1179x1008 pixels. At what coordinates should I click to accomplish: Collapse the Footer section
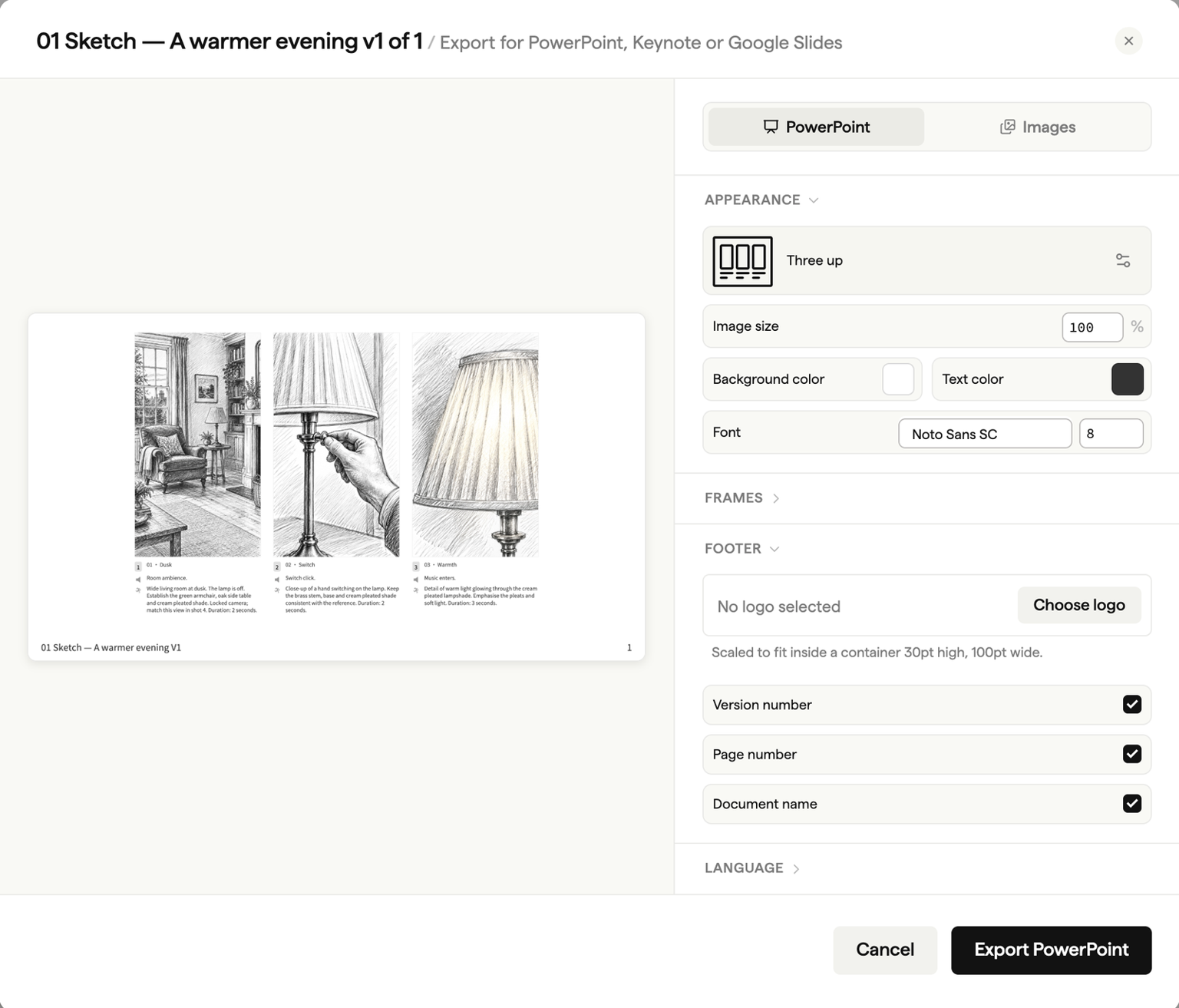pyautogui.click(x=742, y=549)
